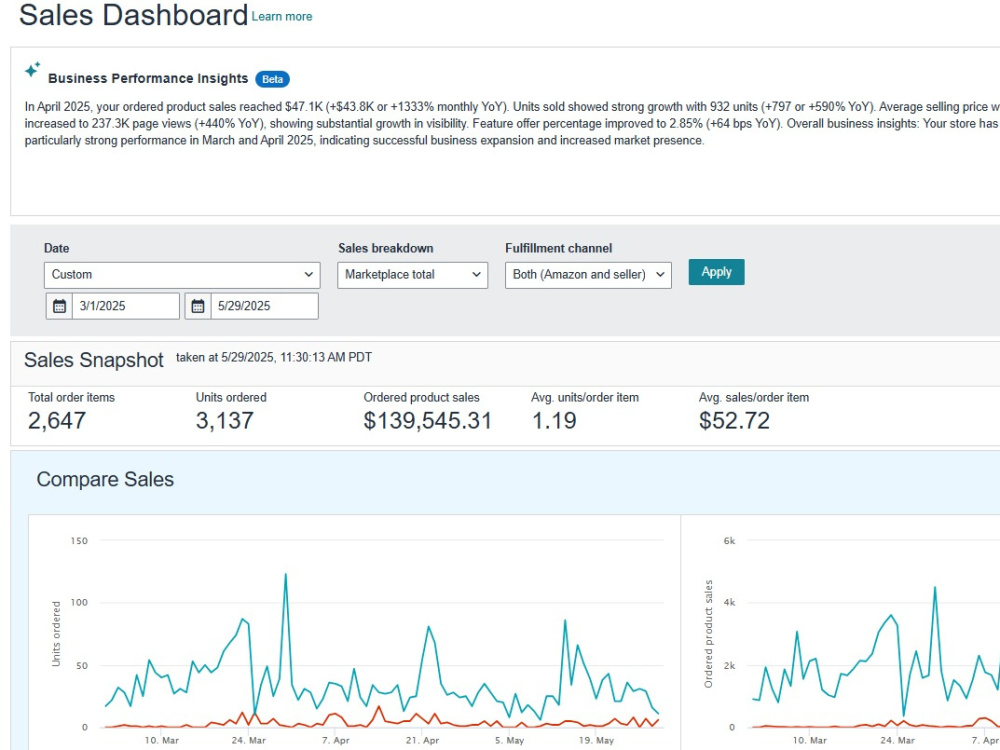
Task: Click the Ordered product sales axis label
Action: tap(708, 634)
